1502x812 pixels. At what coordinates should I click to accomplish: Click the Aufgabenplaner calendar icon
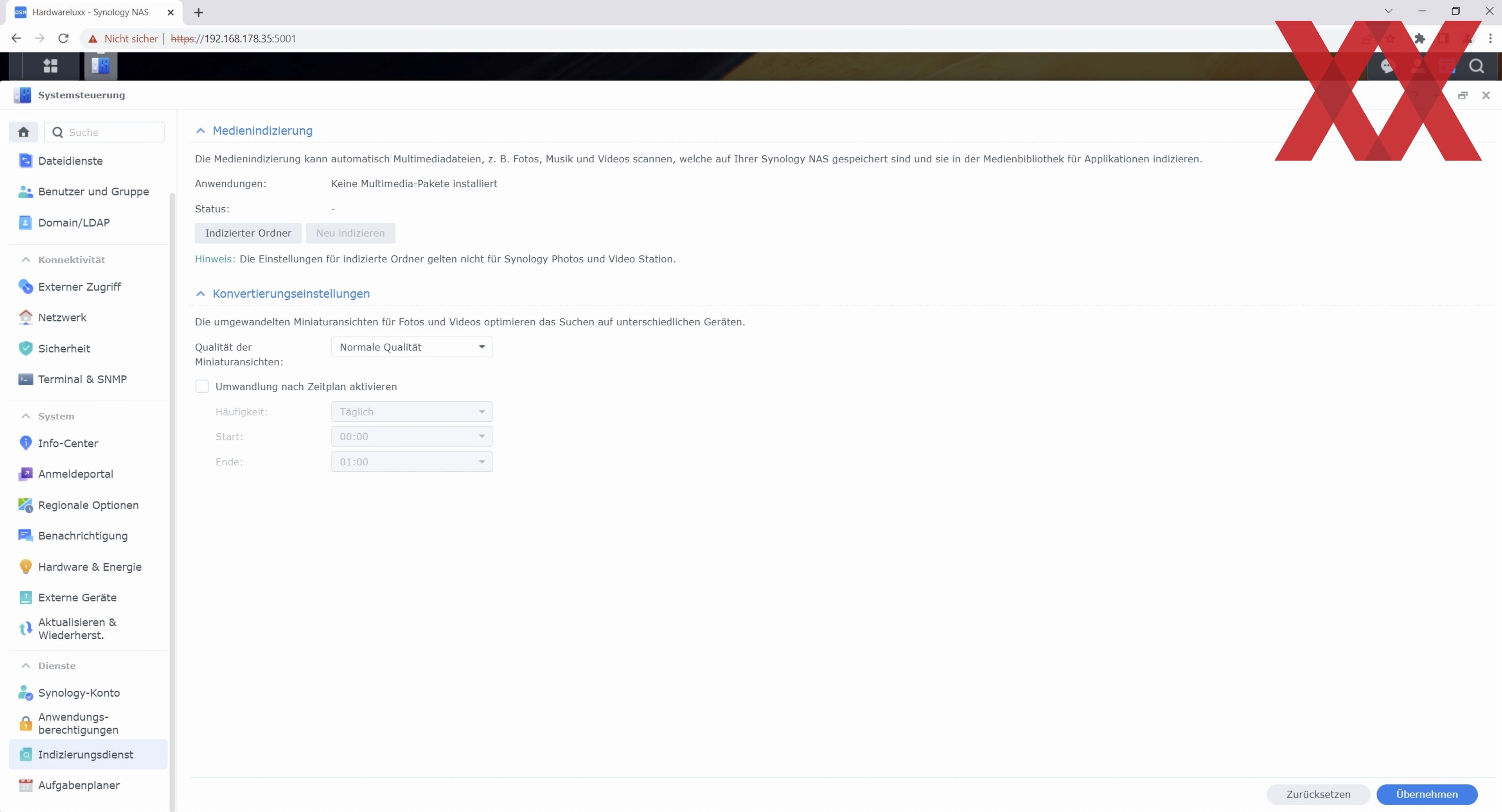pyautogui.click(x=26, y=785)
